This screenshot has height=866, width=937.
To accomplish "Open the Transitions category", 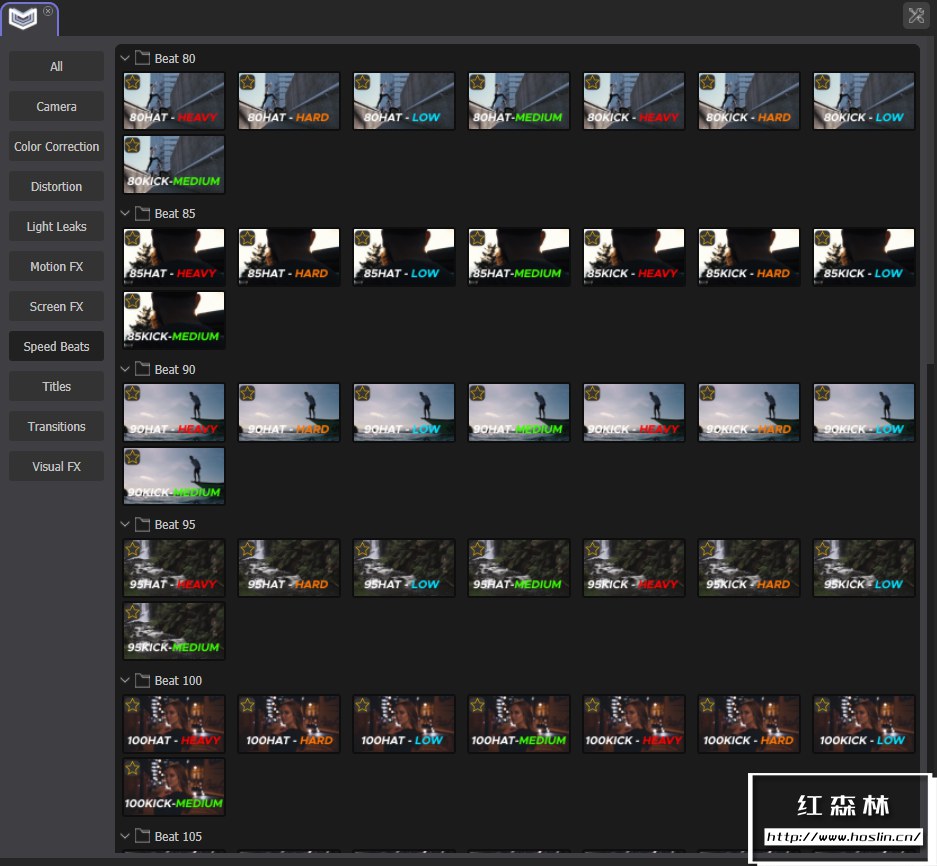I will tap(56, 427).
